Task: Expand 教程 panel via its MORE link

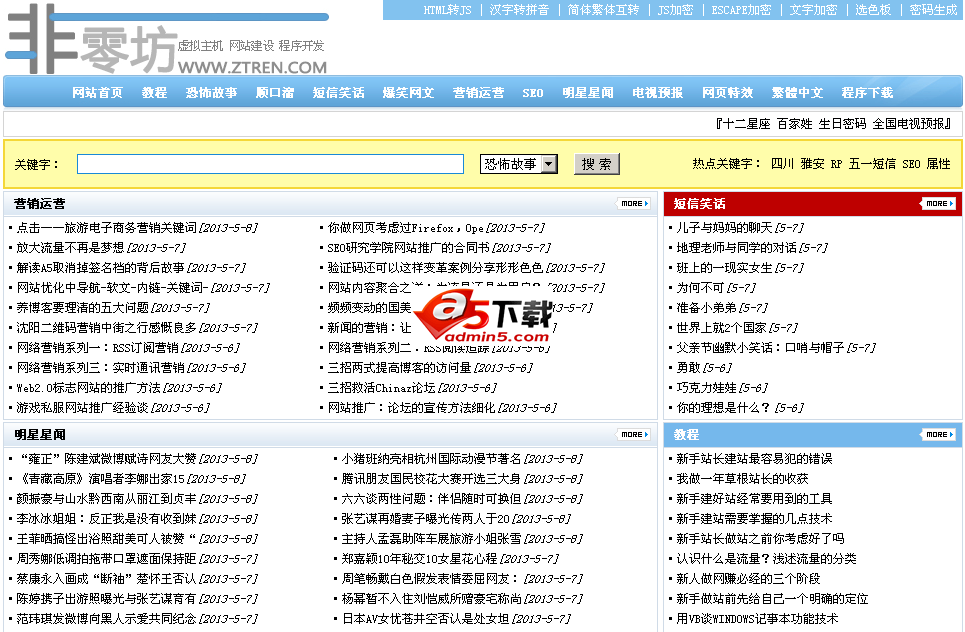Action: point(937,435)
